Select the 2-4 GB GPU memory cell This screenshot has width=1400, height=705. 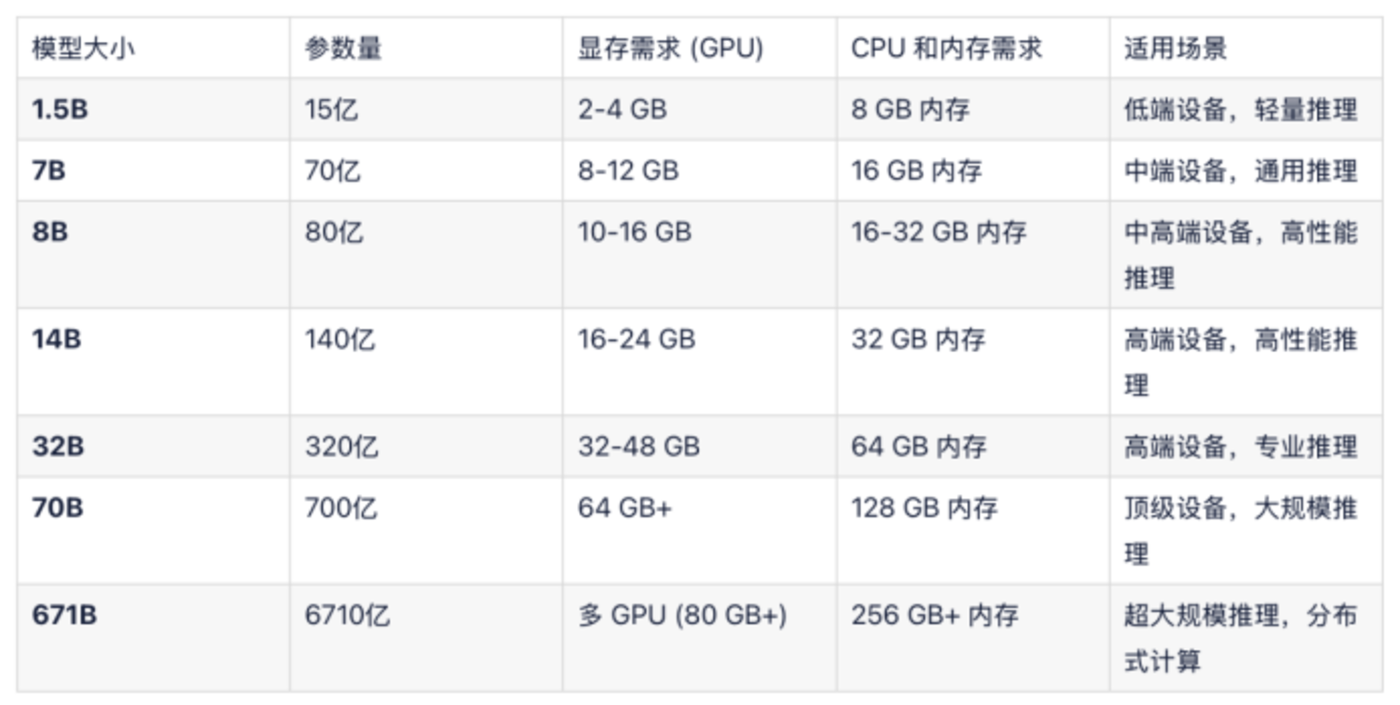pos(622,109)
